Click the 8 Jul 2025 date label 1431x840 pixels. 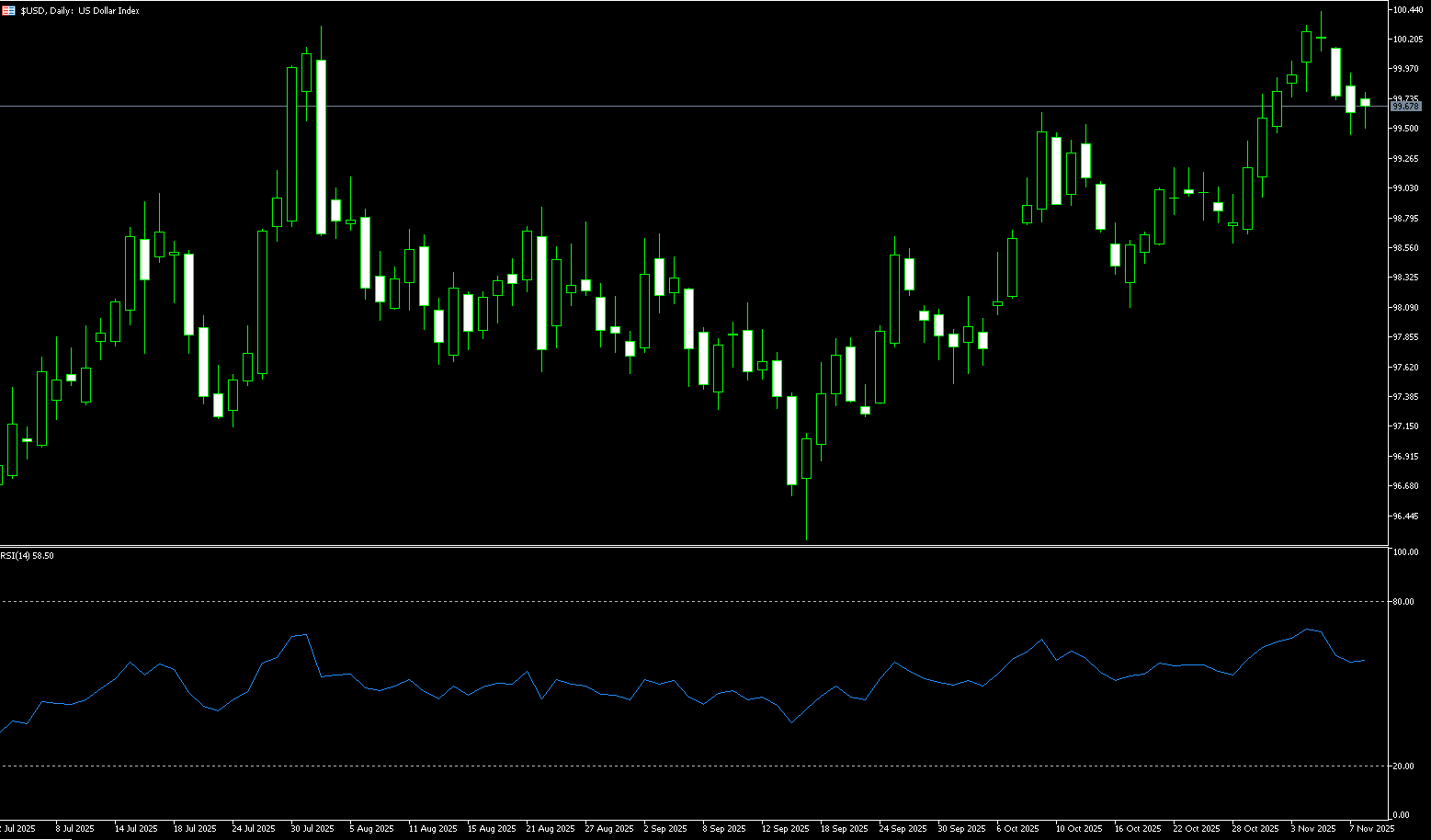pyautogui.click(x=75, y=829)
